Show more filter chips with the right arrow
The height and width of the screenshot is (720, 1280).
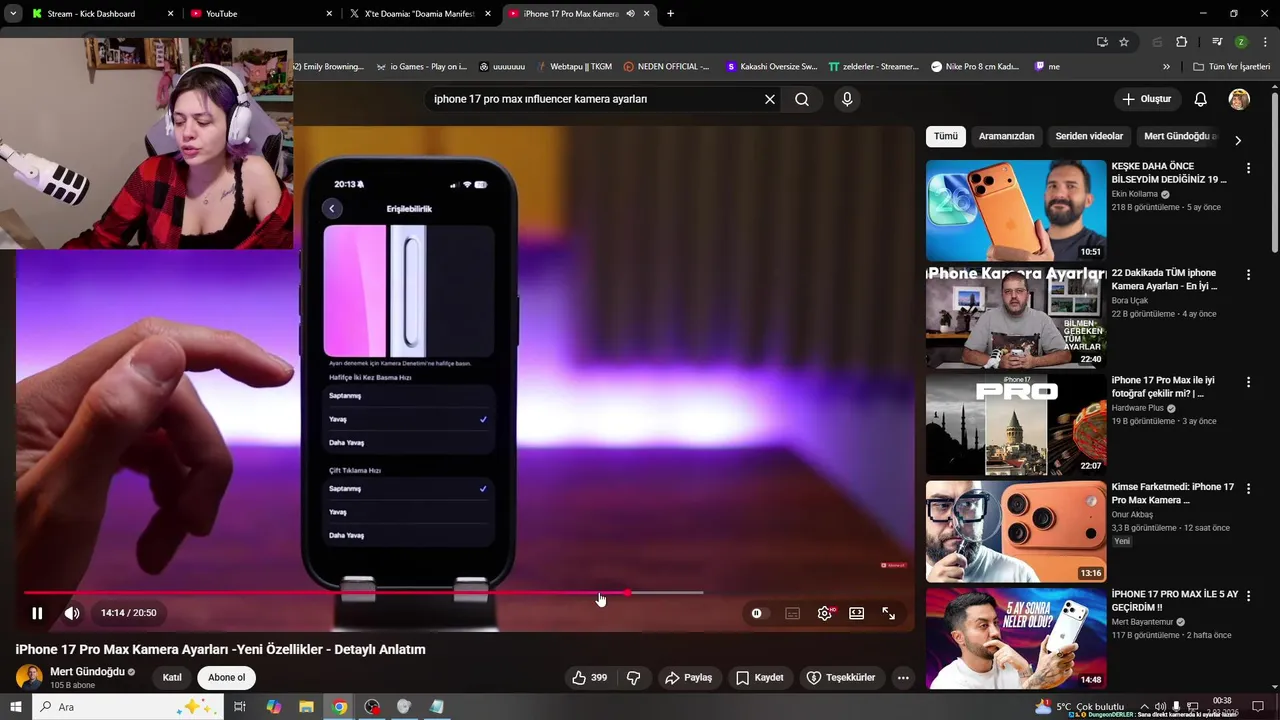point(1238,140)
